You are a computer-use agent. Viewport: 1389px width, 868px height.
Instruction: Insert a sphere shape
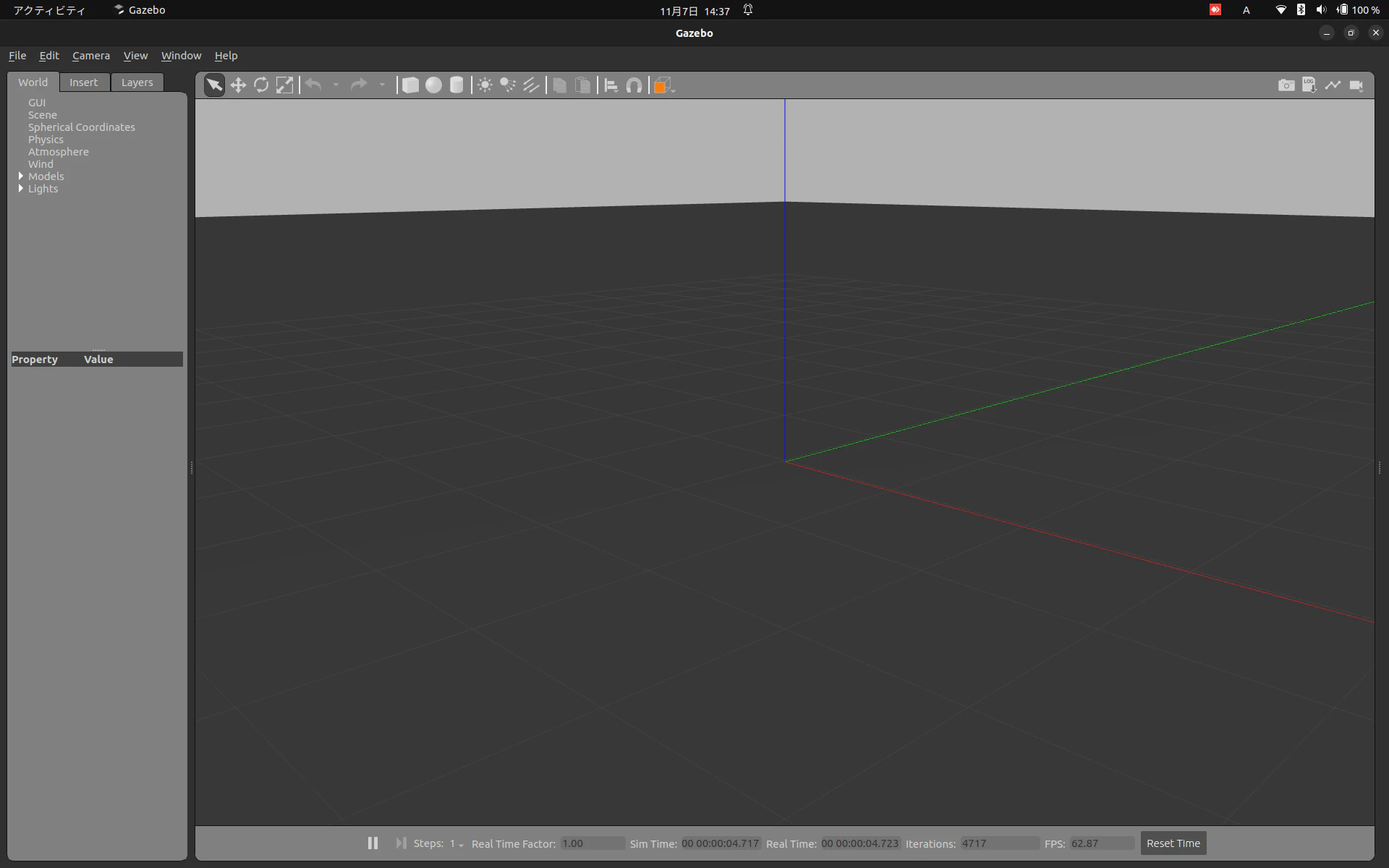[x=433, y=85]
